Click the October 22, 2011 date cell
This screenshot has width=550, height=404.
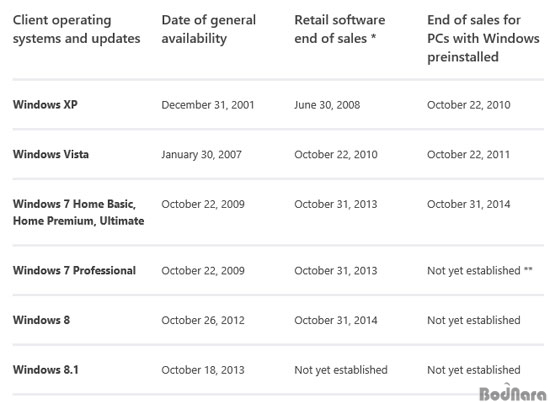pyautogui.click(x=468, y=154)
